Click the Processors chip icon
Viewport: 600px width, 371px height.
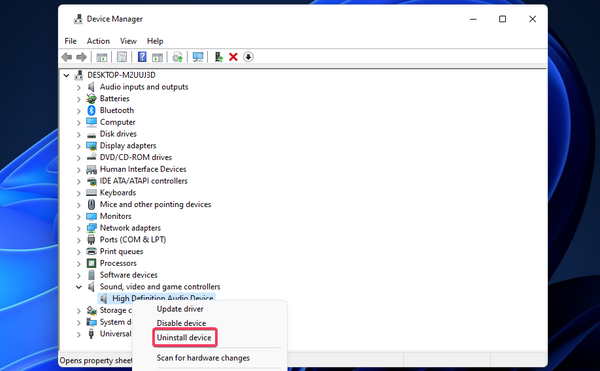point(91,263)
